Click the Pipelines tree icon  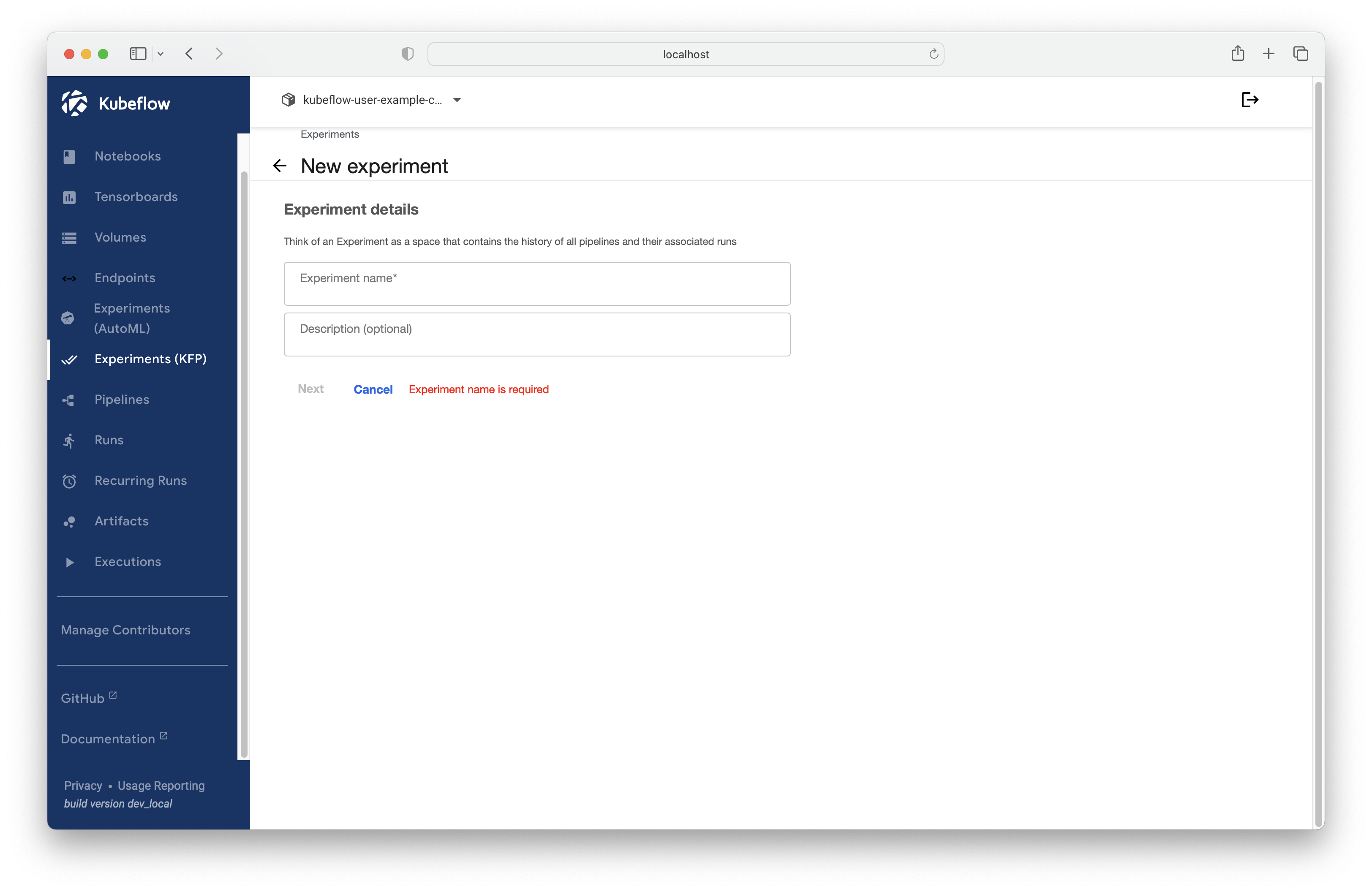[68, 400]
